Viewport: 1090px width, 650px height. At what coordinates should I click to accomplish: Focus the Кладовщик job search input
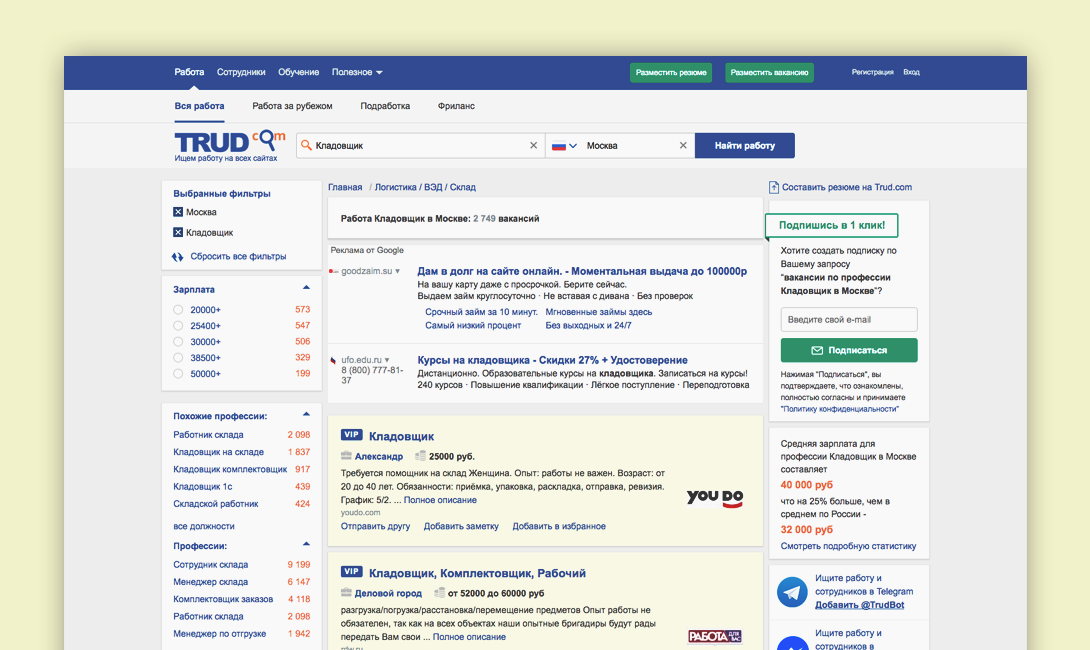point(420,145)
